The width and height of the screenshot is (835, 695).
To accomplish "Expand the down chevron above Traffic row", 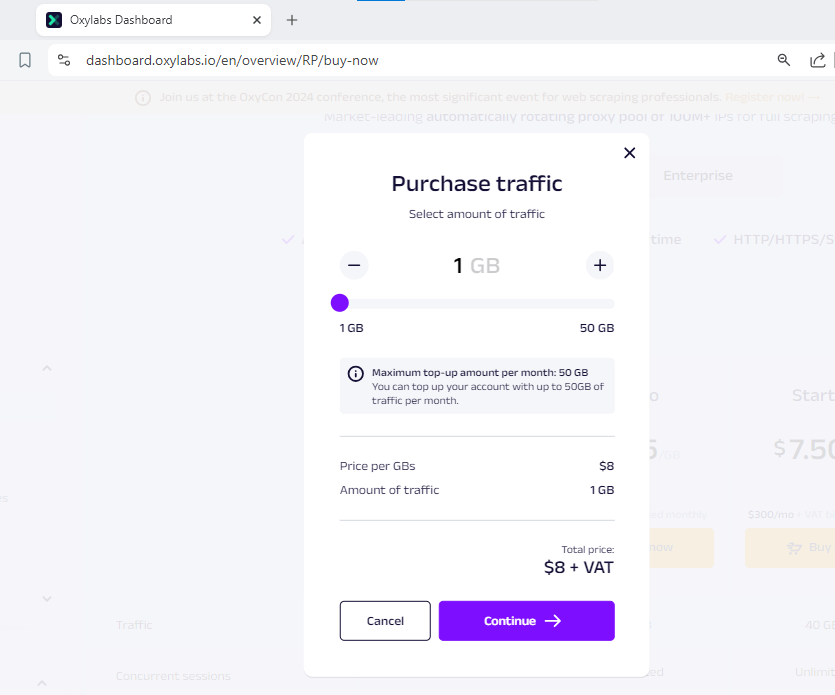I will coord(47,599).
